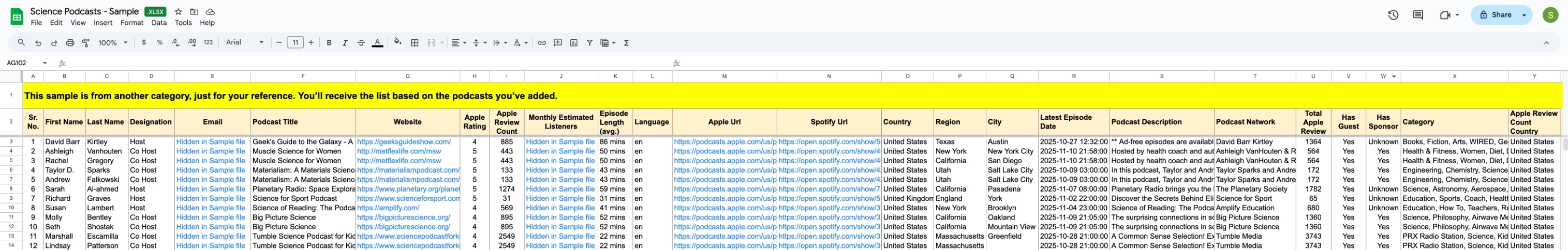The height and width of the screenshot is (250, 1568).
Task: Open the comments panel icon
Action: coord(1417,15)
